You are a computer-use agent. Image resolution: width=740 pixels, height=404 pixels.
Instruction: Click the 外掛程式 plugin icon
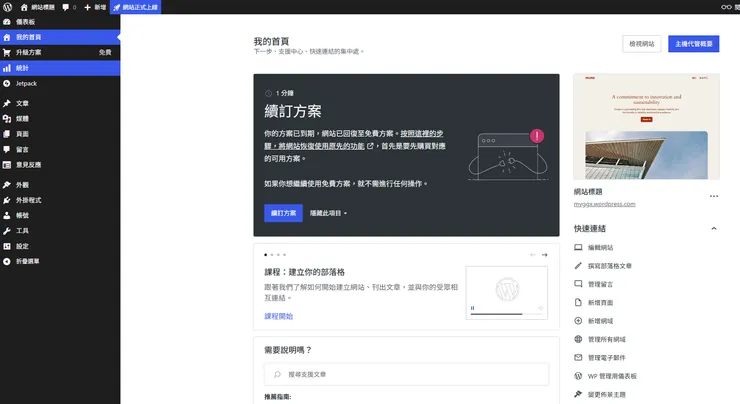7,200
